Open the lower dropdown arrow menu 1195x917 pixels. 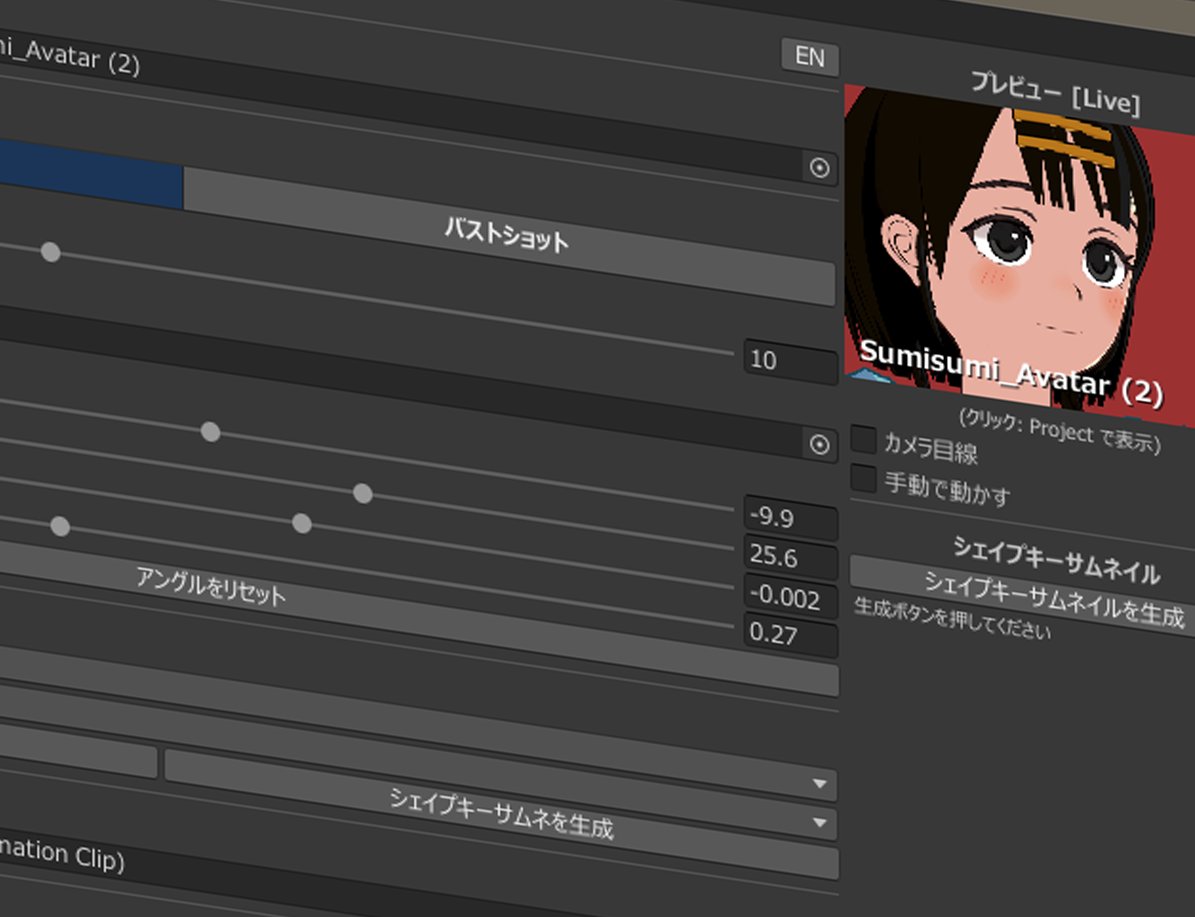point(819,822)
